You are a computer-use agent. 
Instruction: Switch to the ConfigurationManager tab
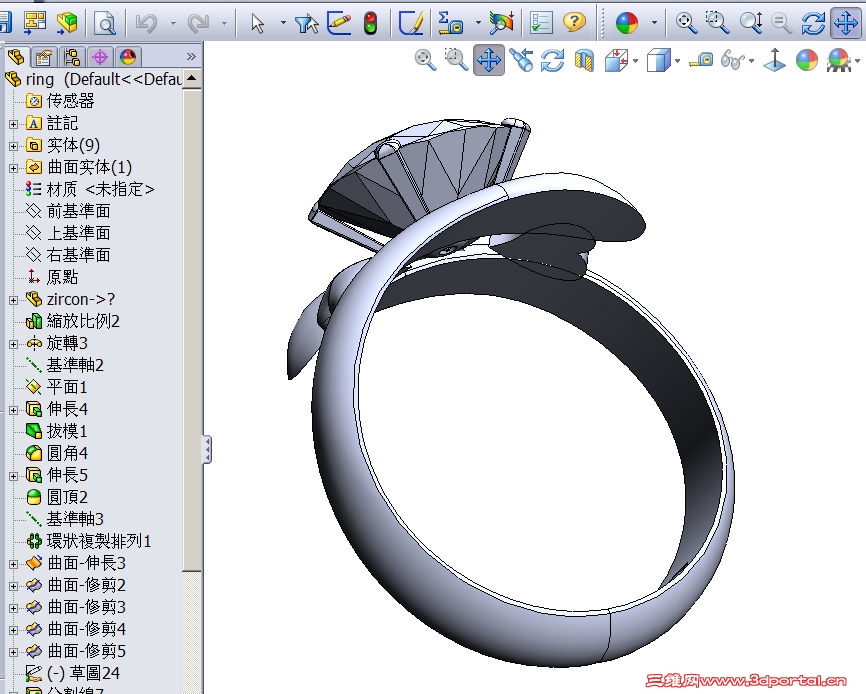72,57
